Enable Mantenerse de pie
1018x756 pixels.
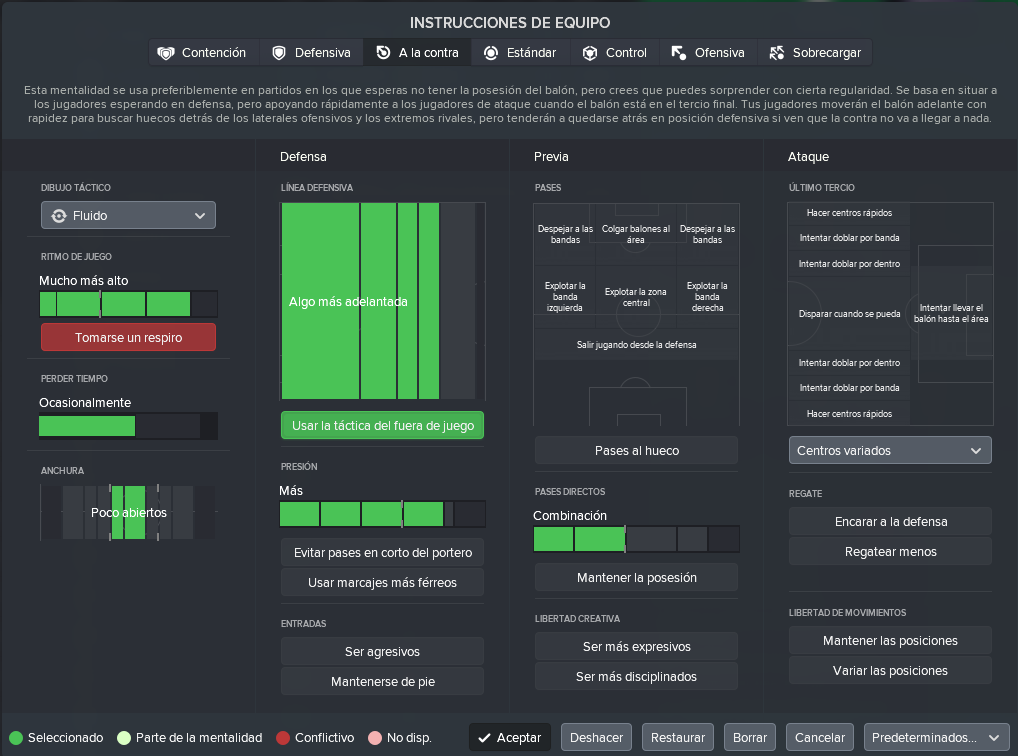tap(382, 681)
